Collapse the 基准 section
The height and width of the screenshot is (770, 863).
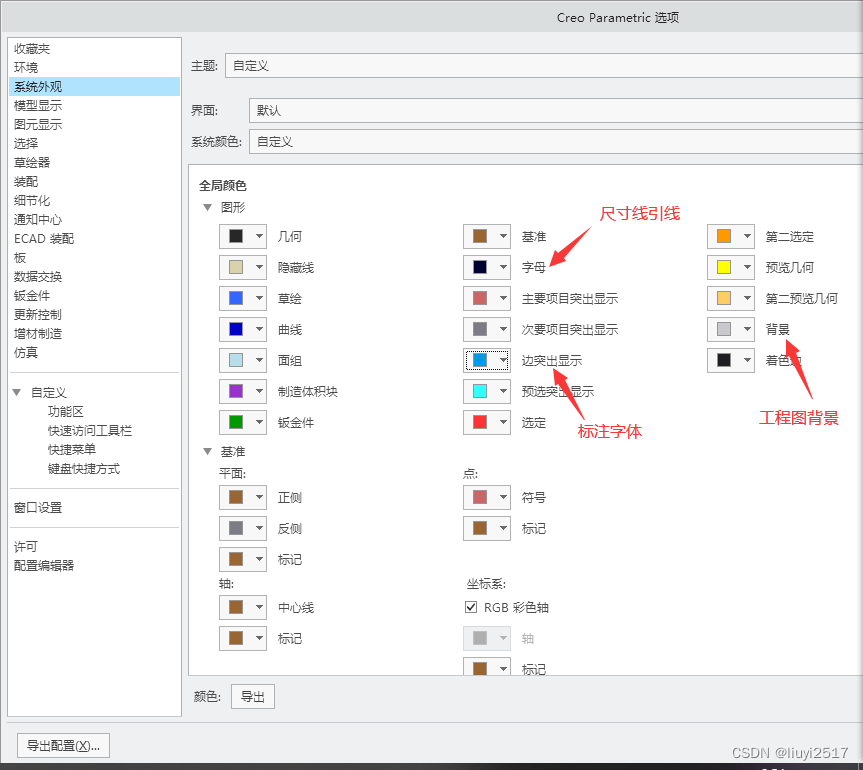pos(207,451)
